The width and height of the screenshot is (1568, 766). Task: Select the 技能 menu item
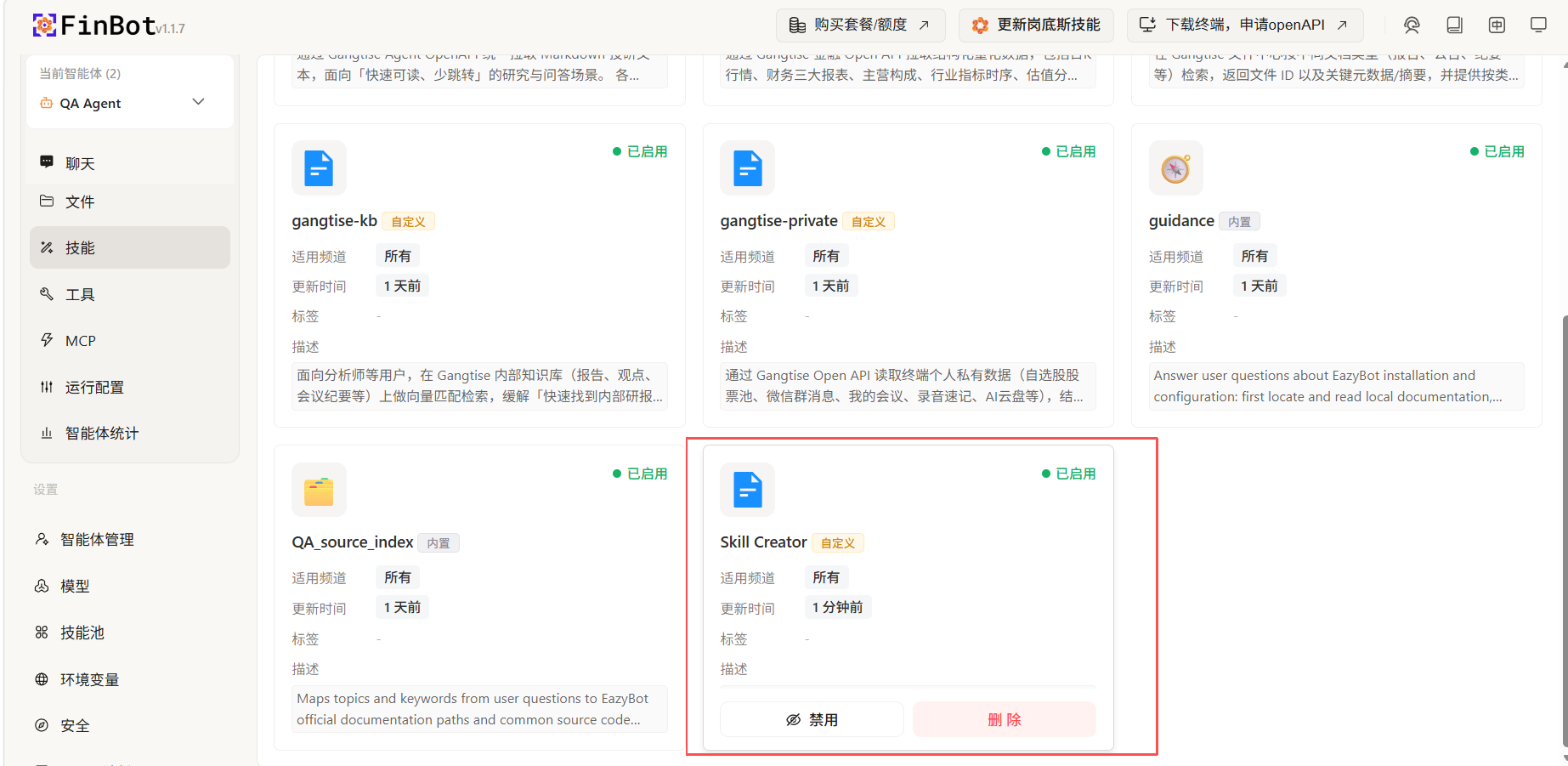pyautogui.click(x=130, y=247)
